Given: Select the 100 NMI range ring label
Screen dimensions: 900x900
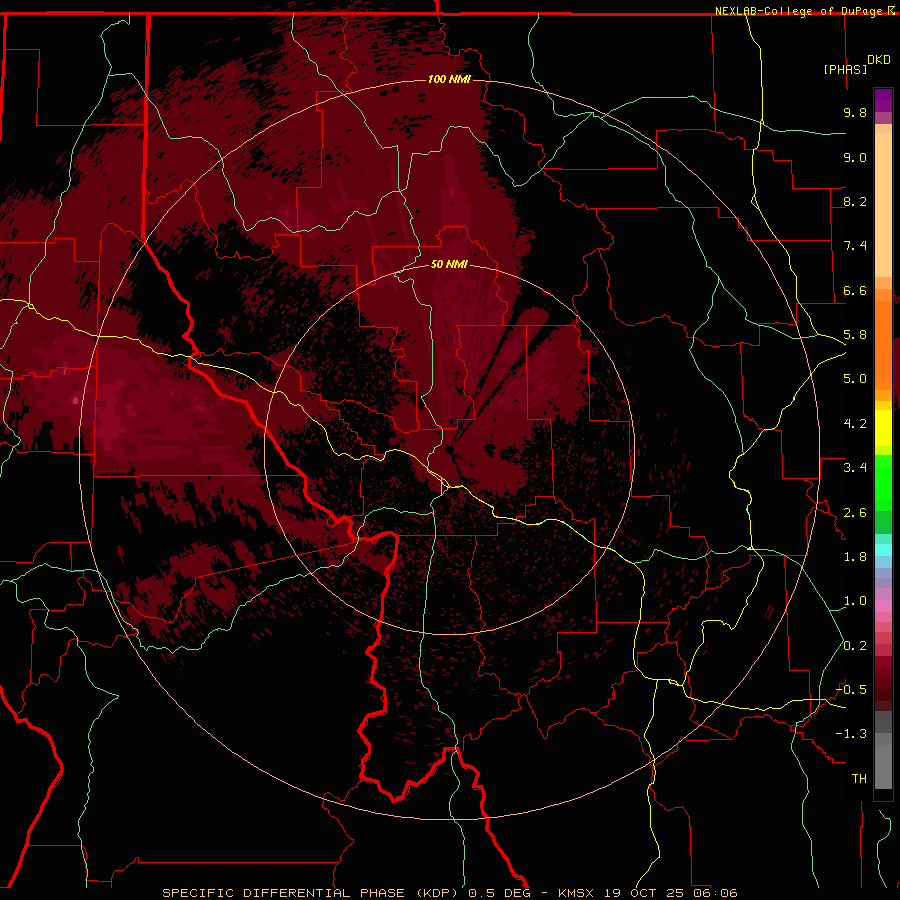Looking at the screenshot, I should tap(449, 79).
